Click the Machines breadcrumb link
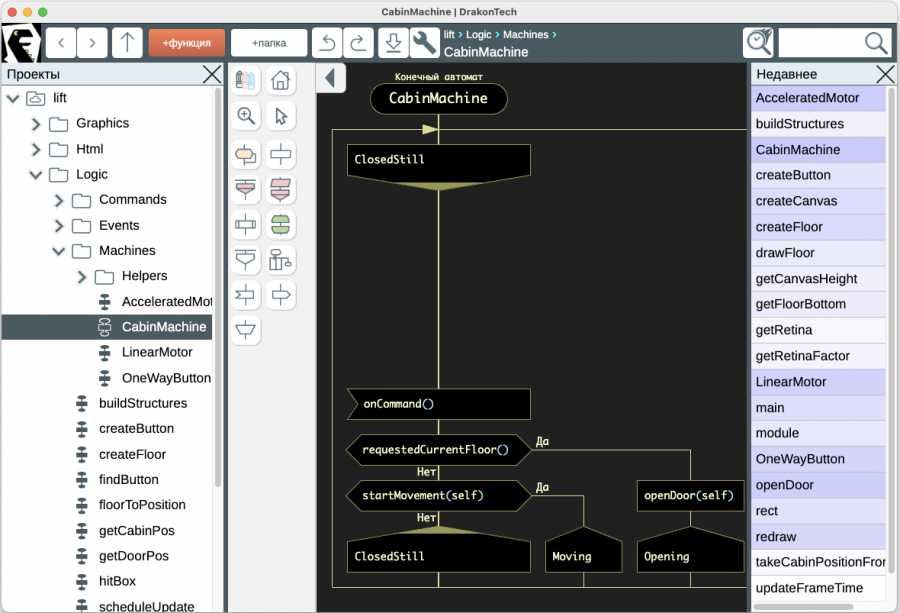Screen dimensions: 900x613 tap(526, 34)
